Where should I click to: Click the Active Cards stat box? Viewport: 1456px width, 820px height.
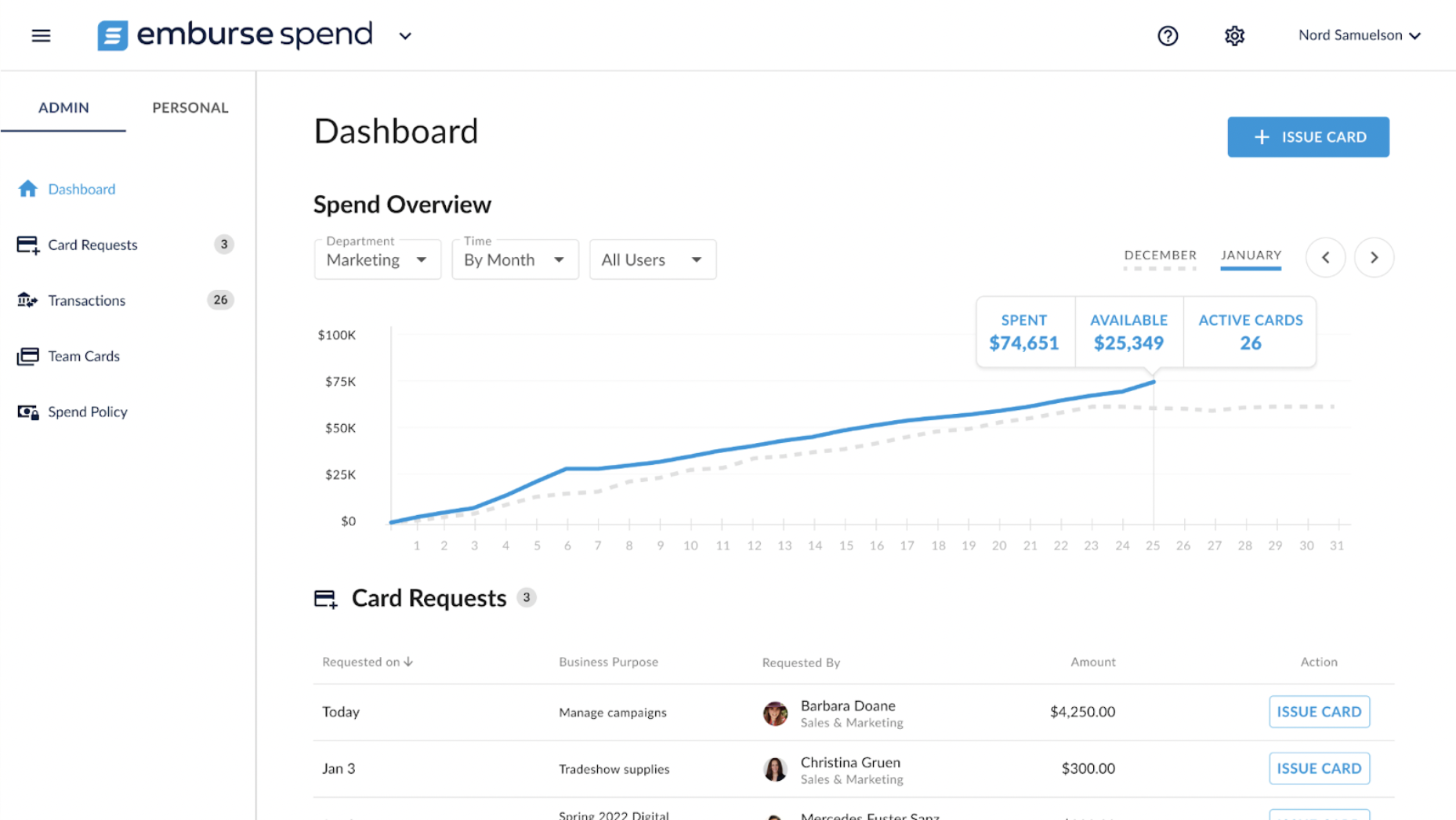pos(1250,332)
